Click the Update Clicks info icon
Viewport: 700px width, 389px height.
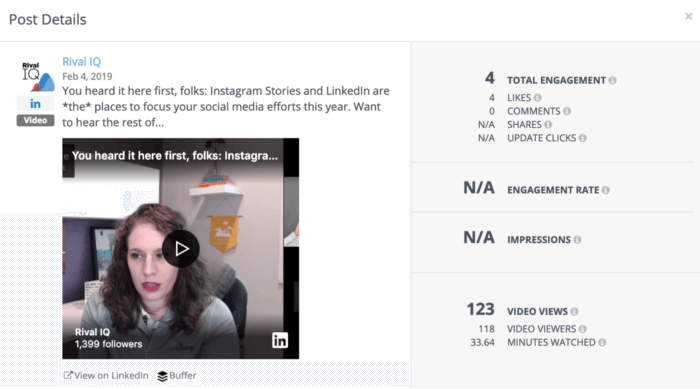(583, 138)
